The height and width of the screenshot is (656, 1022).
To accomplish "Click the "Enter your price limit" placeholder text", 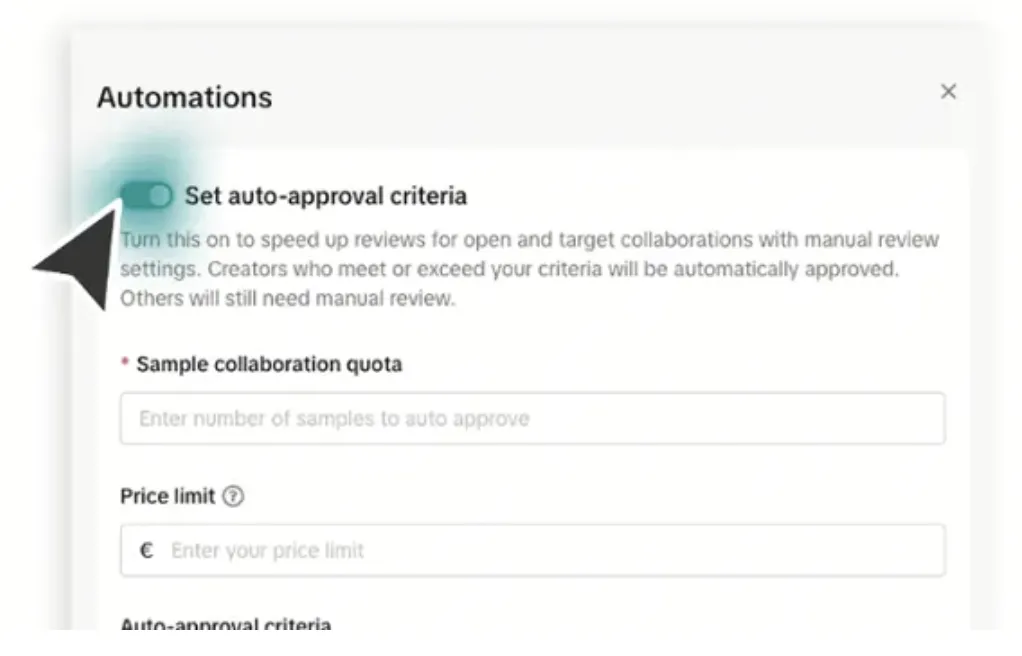I will pos(267,550).
